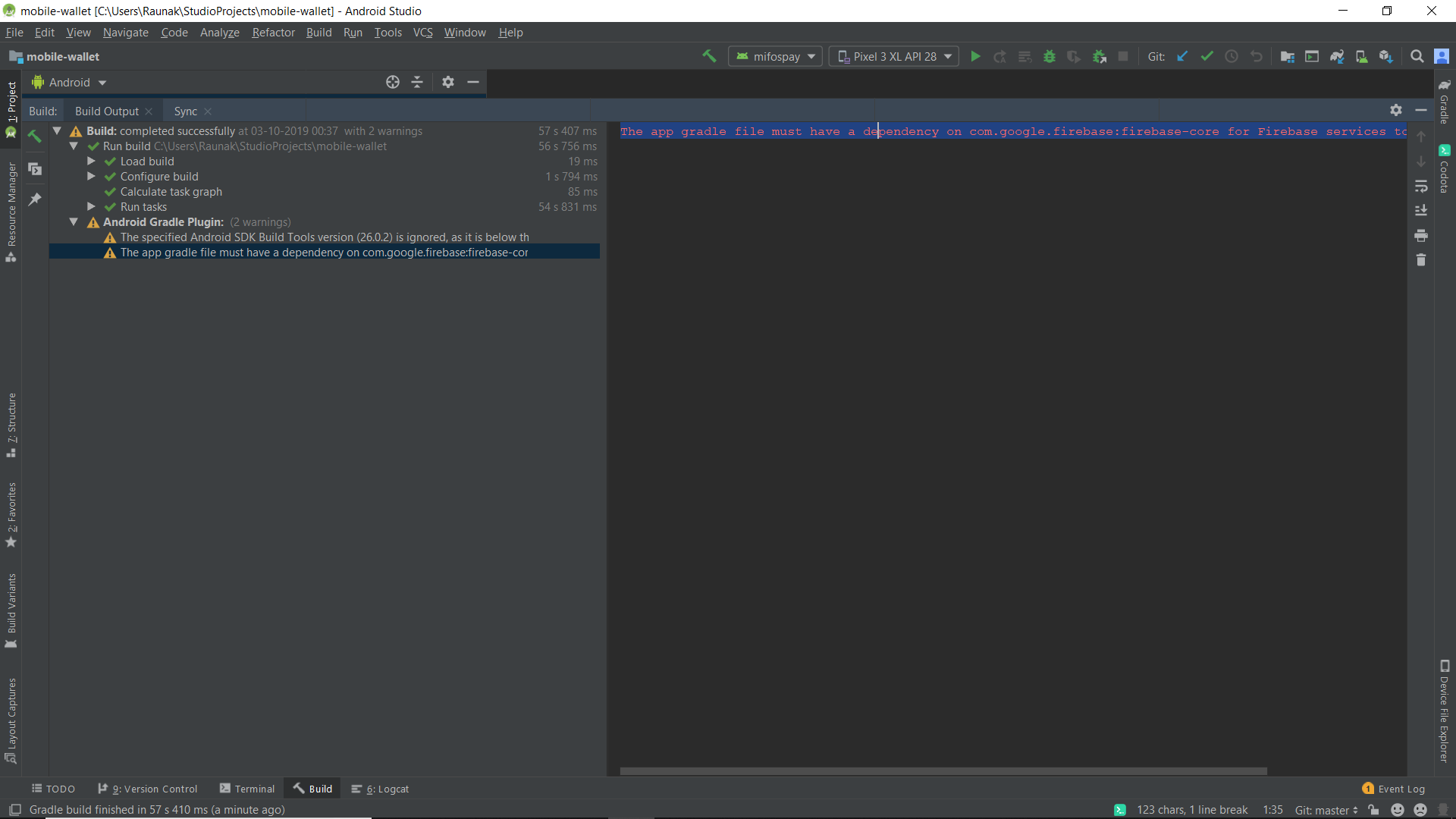Toggle pin tab icon in Build panel
Image resolution: width=1456 pixels, height=819 pixels.
(35, 199)
